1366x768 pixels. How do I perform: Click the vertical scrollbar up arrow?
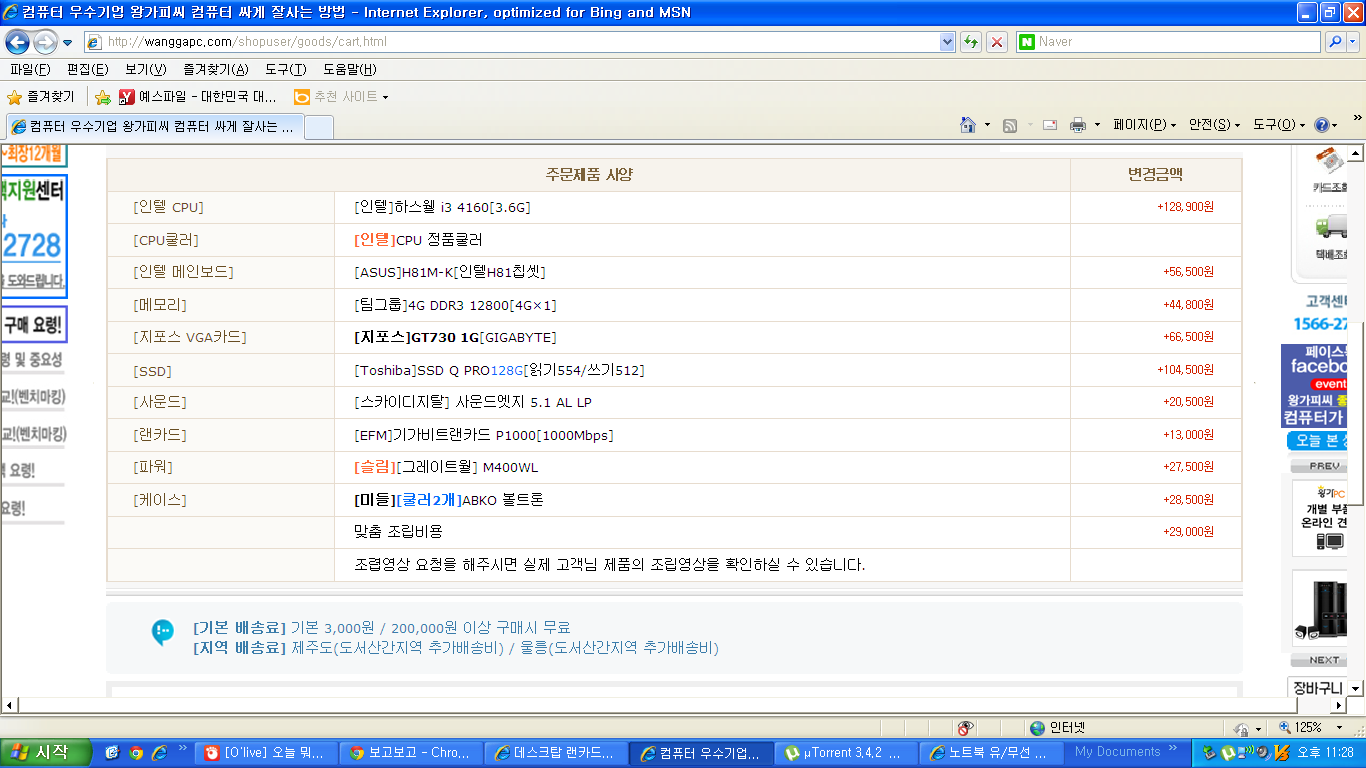[x=1356, y=153]
